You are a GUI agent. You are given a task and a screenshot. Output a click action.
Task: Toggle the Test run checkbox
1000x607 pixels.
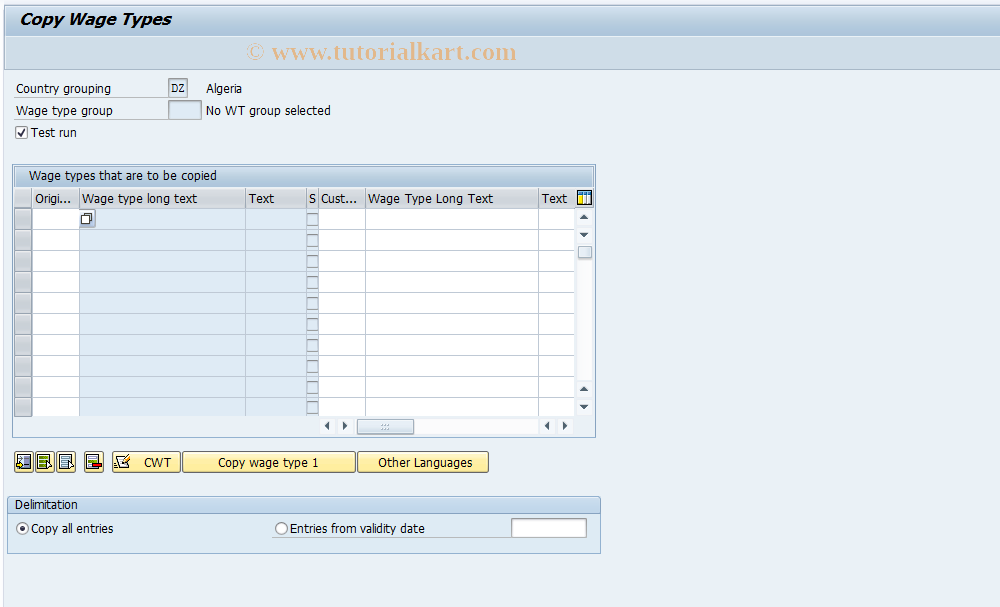22,133
